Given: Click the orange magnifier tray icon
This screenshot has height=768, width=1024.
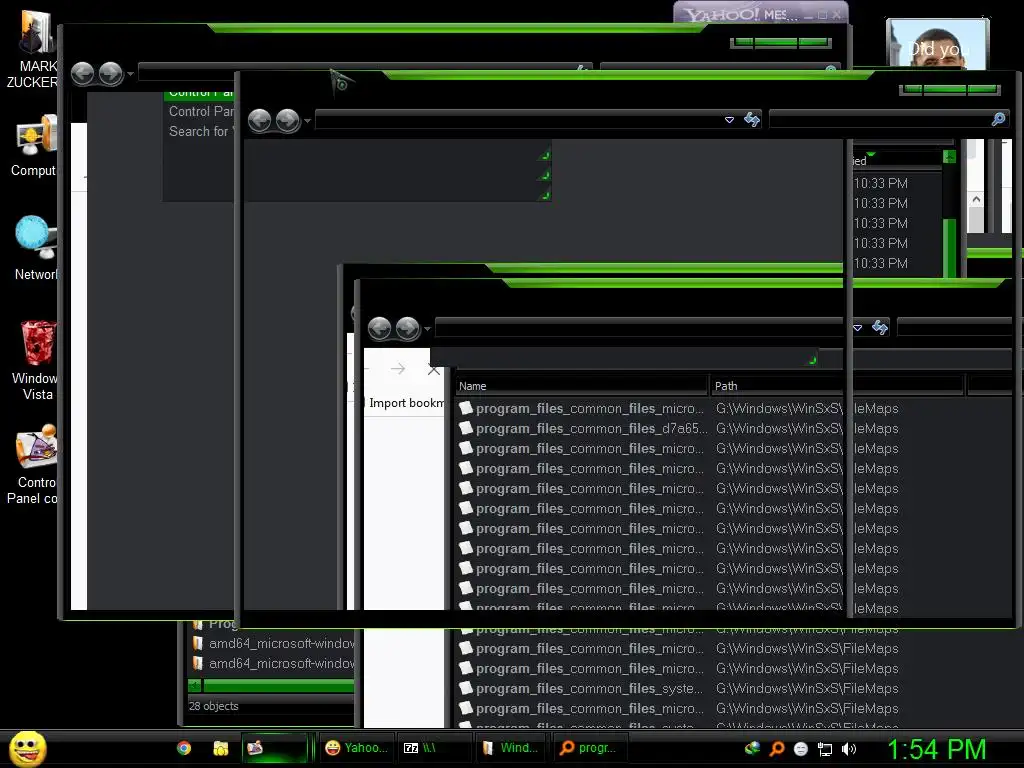Looking at the screenshot, I should tap(776, 748).
